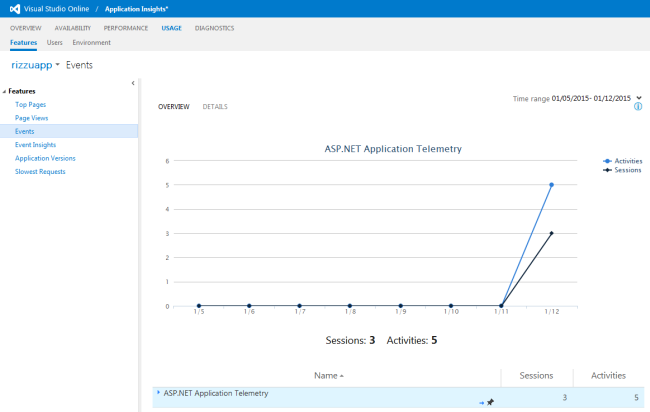Pin the ASP.NET Application Telemetry row
Screen dimensions: 650x412
pyautogui.click(x=491, y=402)
